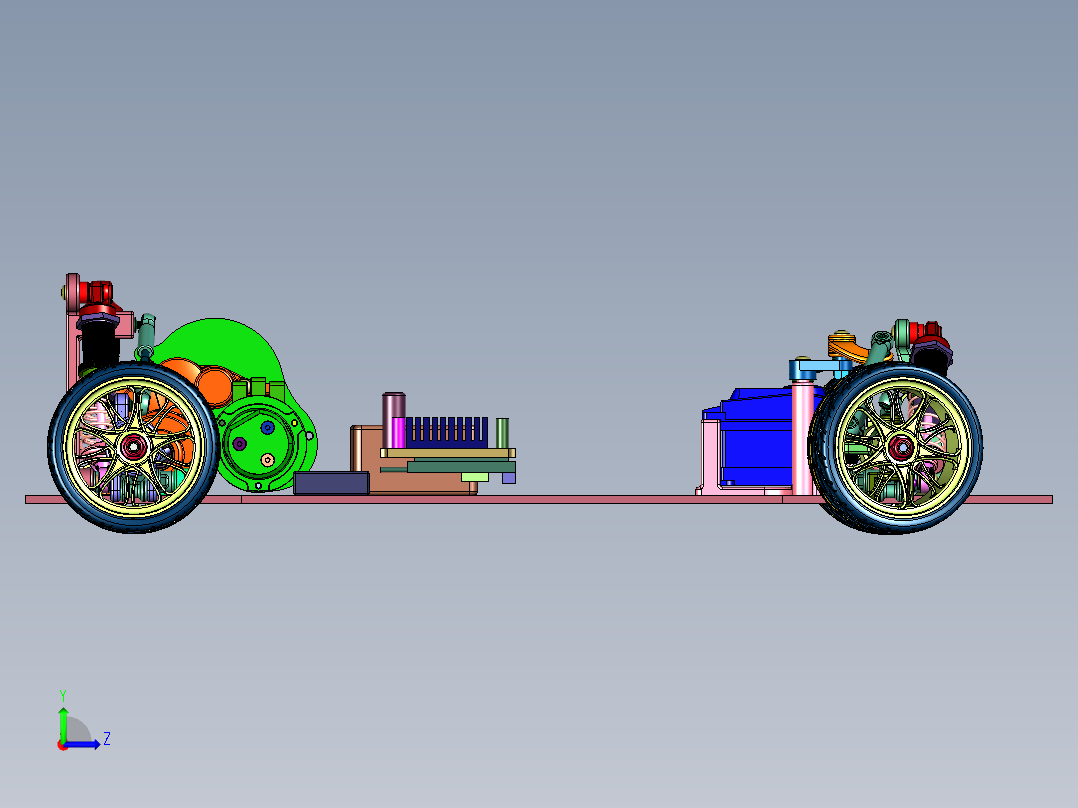
Task: Click the dark blue finned heat sink
Action: coord(446,432)
